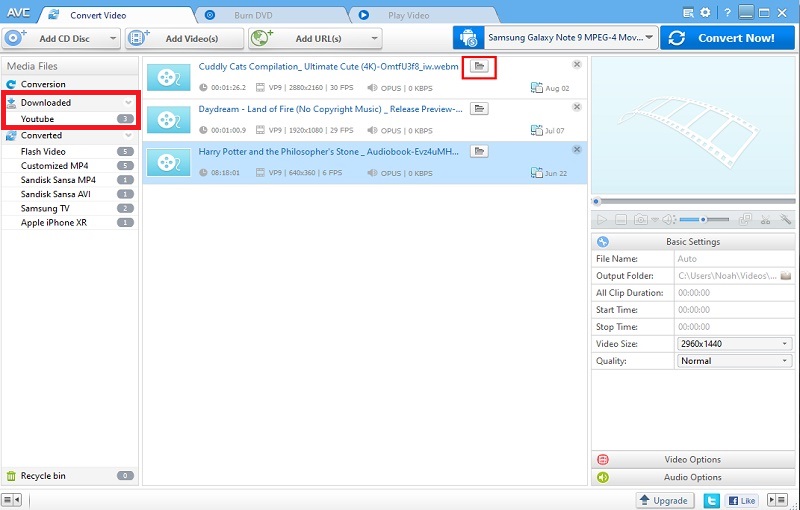
Task: Open the Add URL(s) dropdown arrow
Action: click(374, 39)
